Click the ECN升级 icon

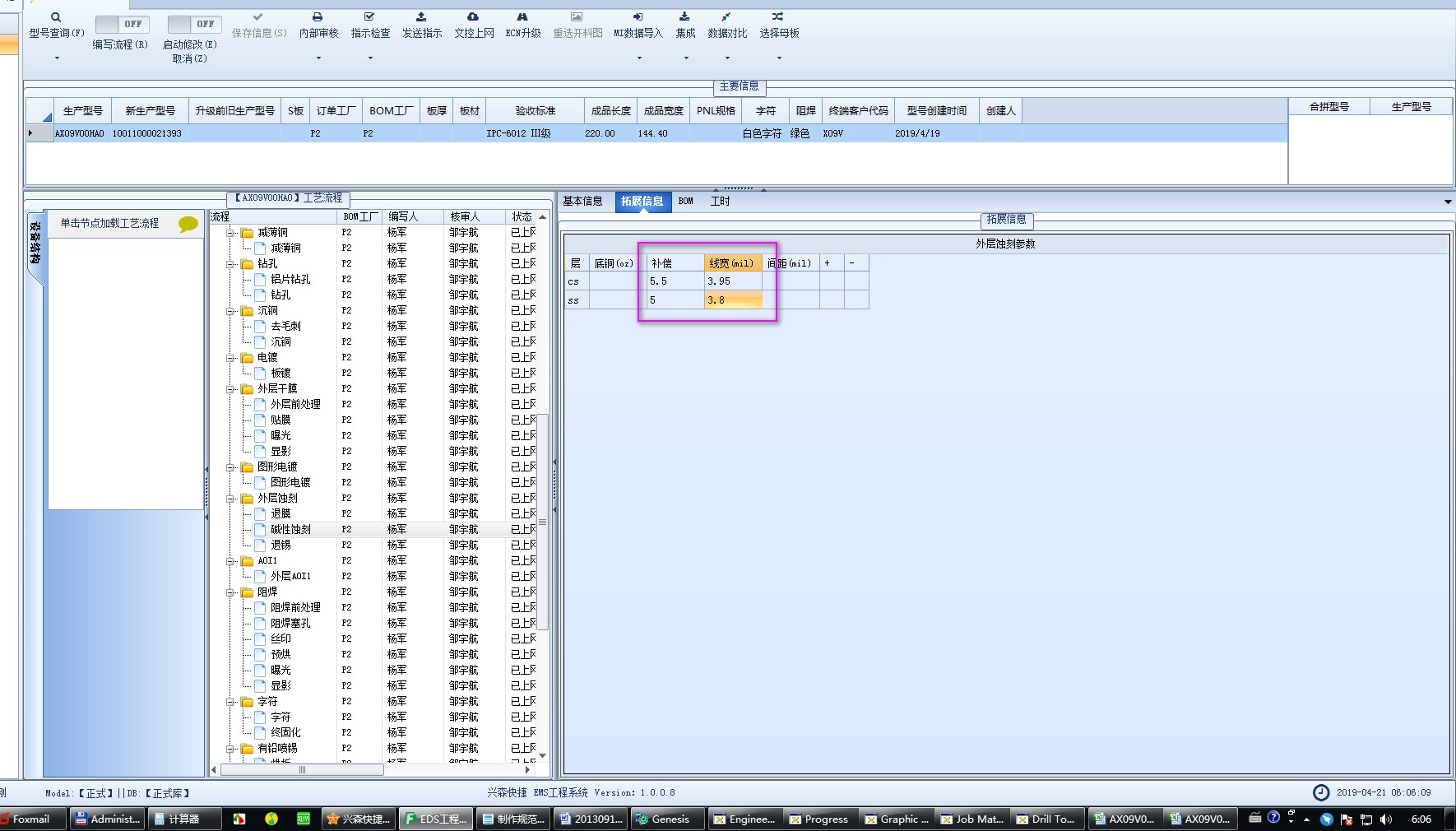click(522, 16)
